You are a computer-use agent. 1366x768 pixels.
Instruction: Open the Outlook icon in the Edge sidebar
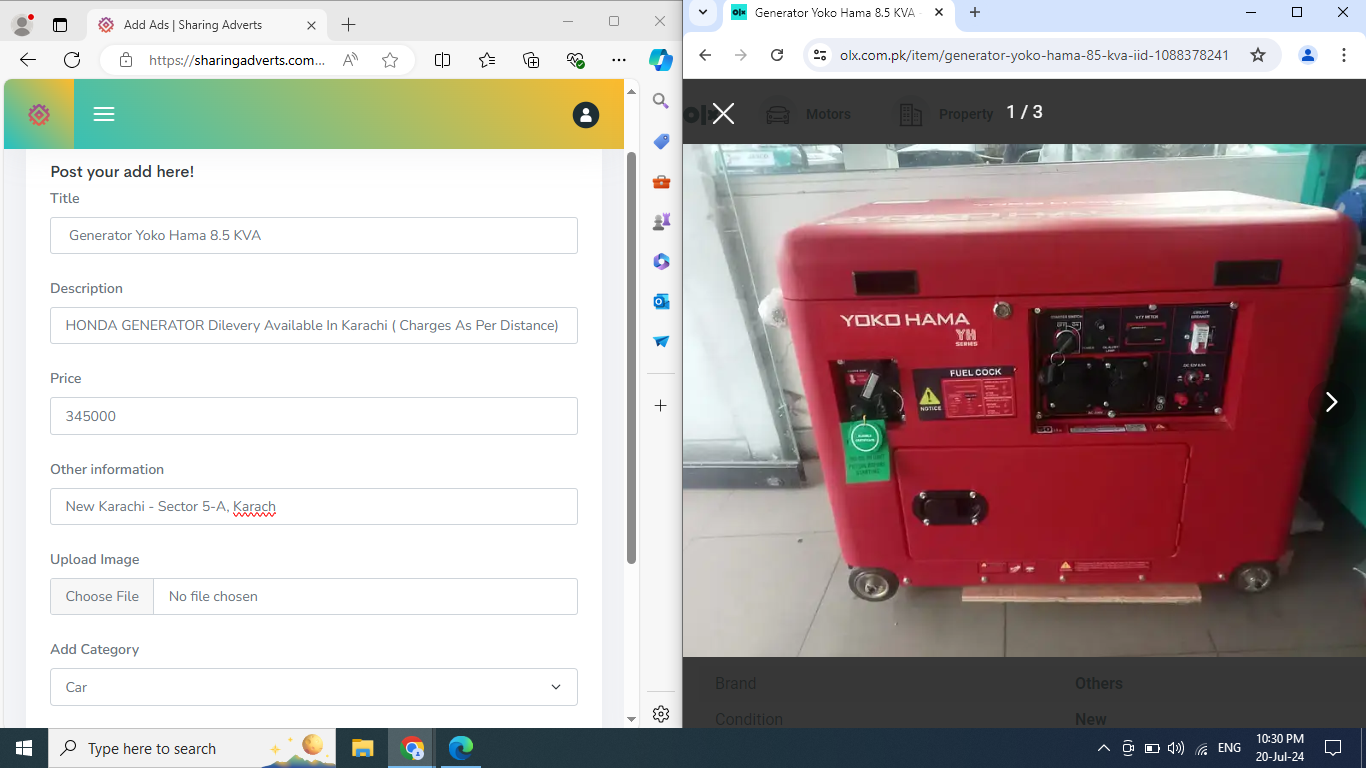click(661, 301)
